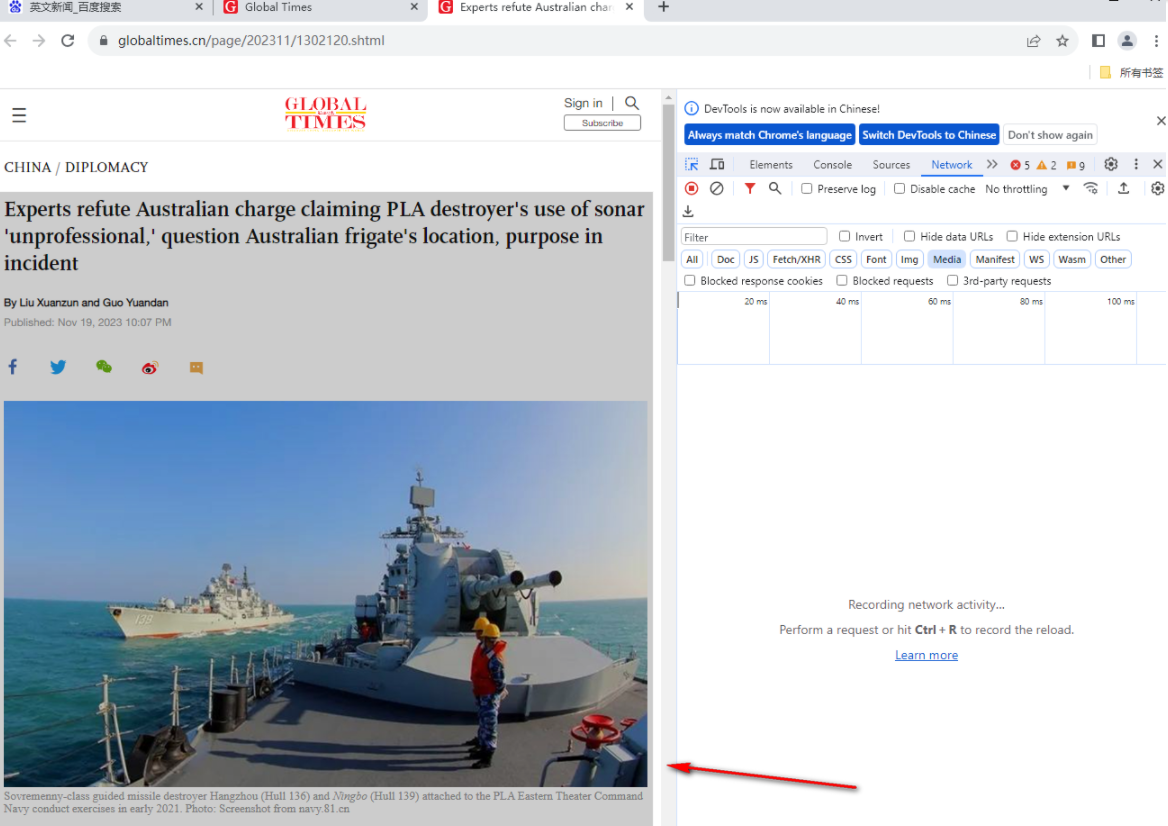Open the No throttling dropdown
Viewport: 1168px width, 826px height.
(1027, 189)
